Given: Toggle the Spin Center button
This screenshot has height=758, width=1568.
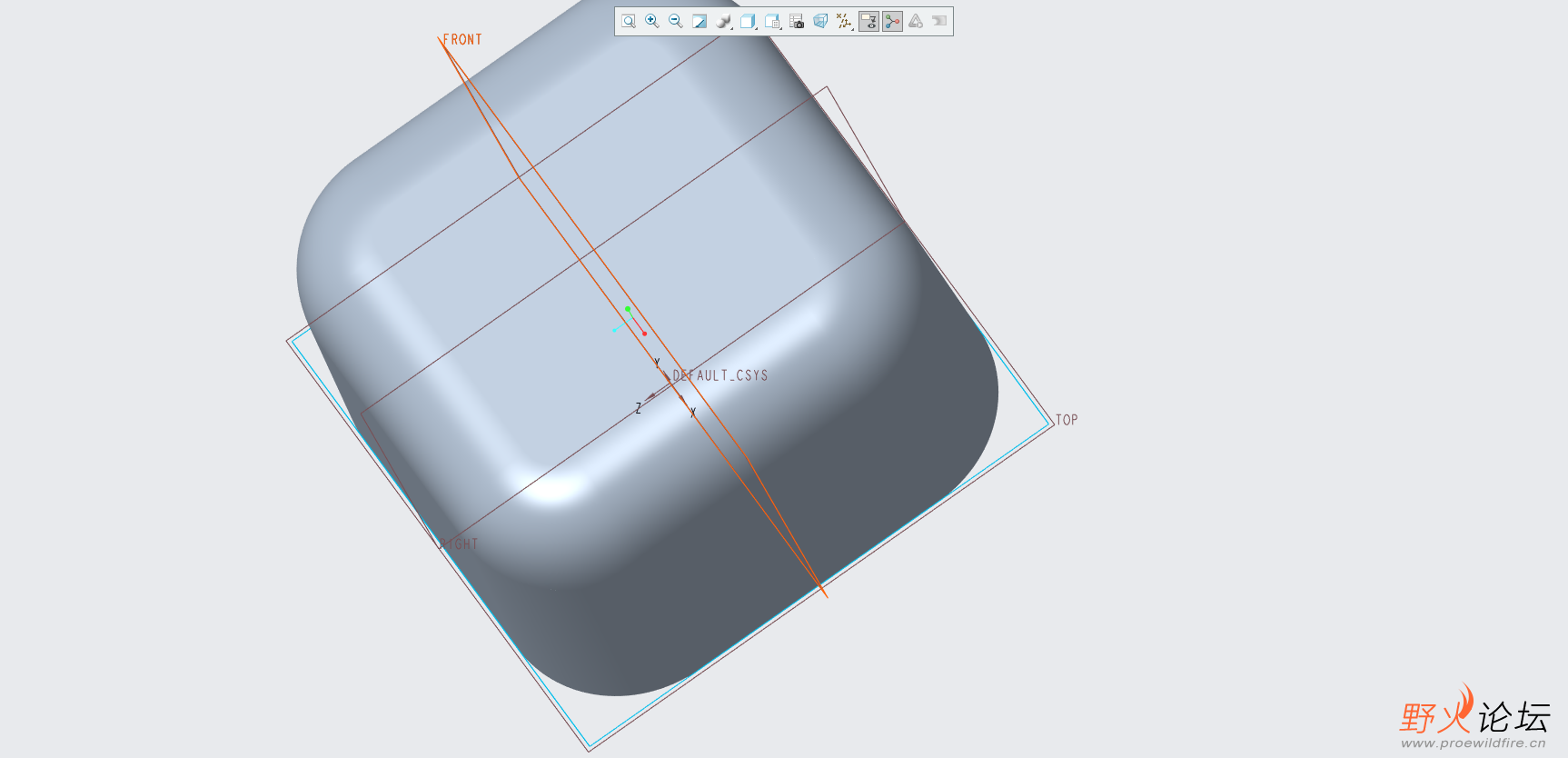Looking at the screenshot, I should [892, 21].
